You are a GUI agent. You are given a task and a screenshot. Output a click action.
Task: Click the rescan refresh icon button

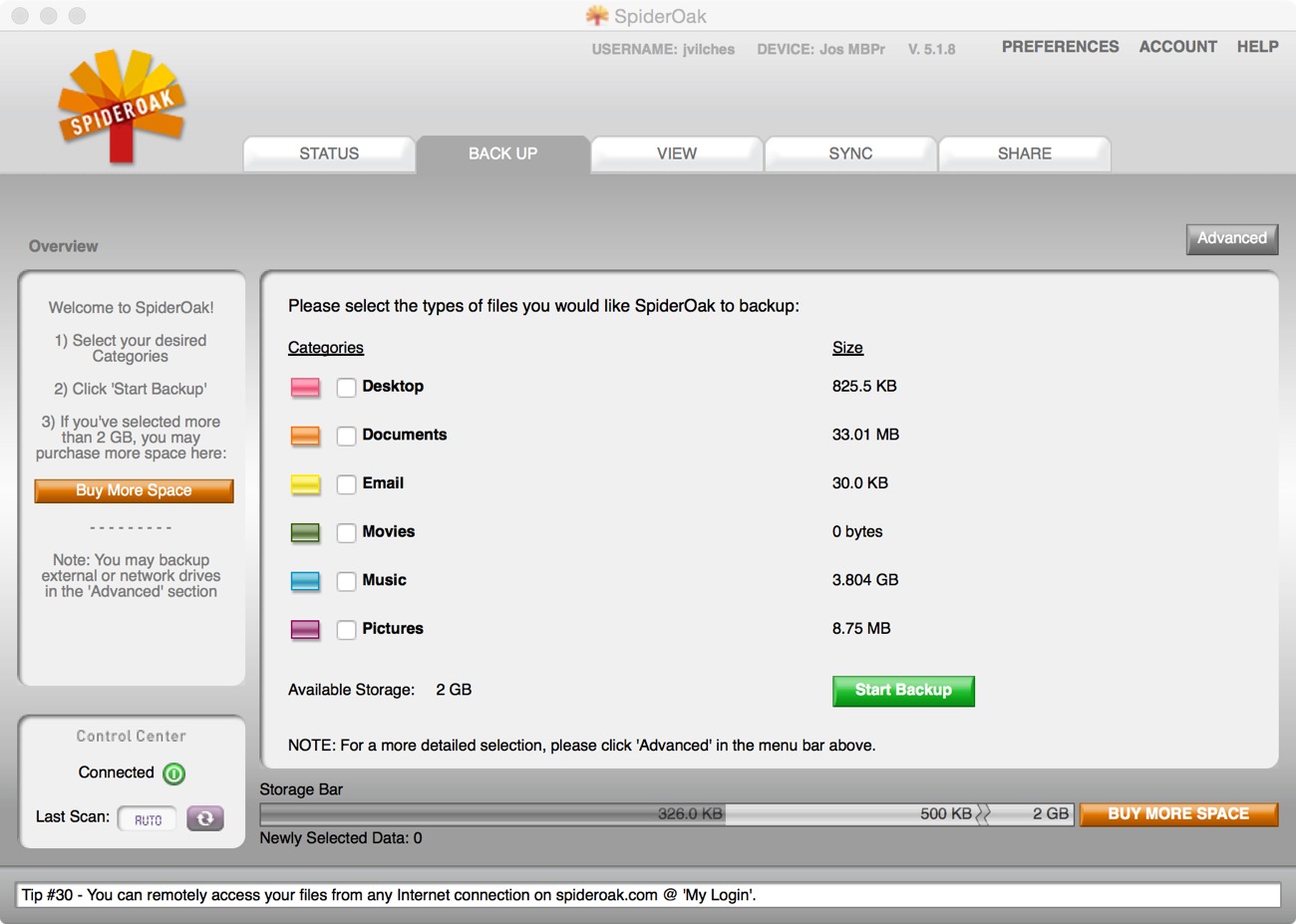pos(205,818)
